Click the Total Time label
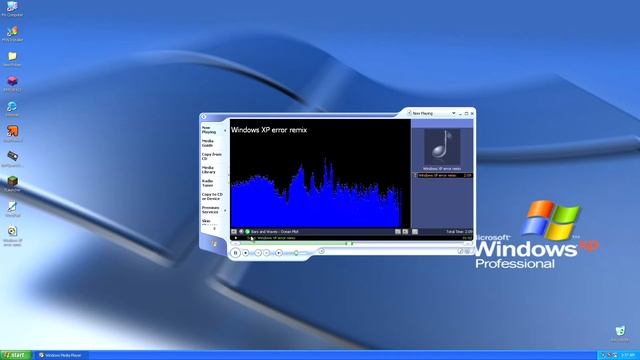 (x=459, y=231)
